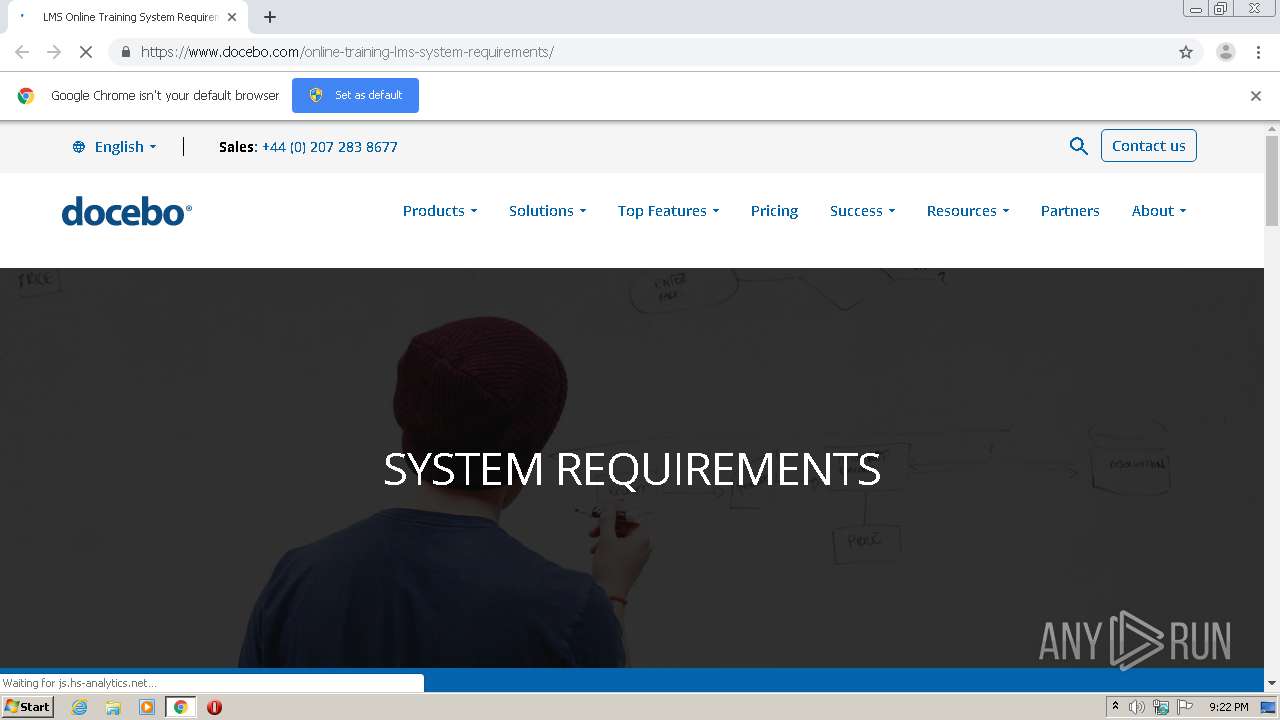Show hidden tray icons arrow

pyautogui.click(x=1115, y=707)
